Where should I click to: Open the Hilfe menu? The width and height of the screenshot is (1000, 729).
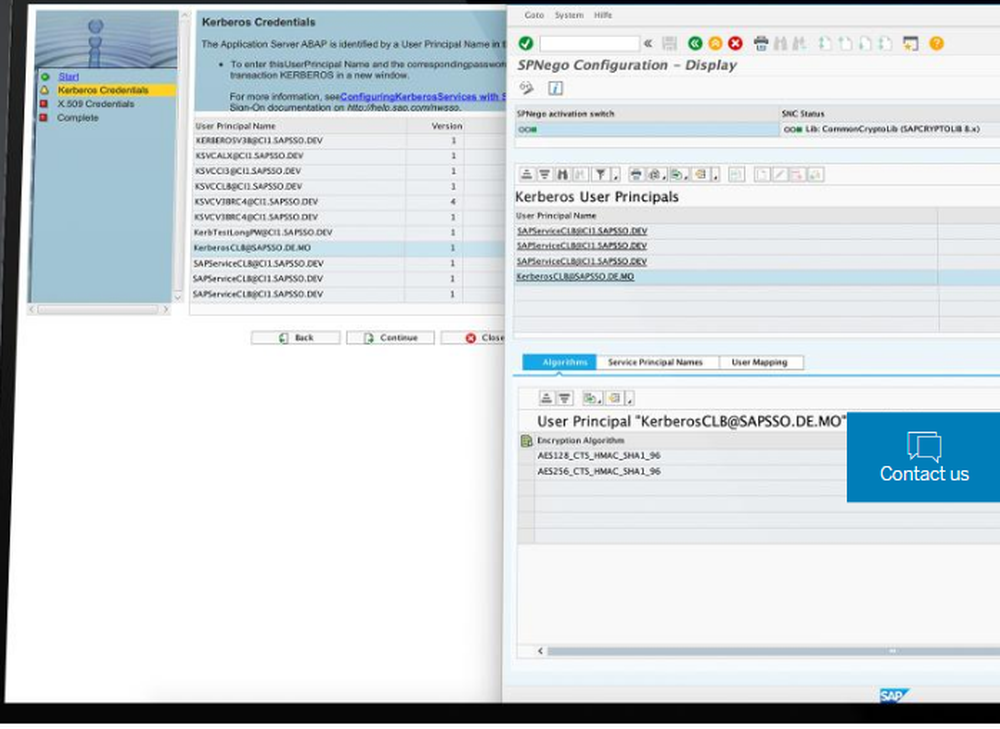point(603,15)
